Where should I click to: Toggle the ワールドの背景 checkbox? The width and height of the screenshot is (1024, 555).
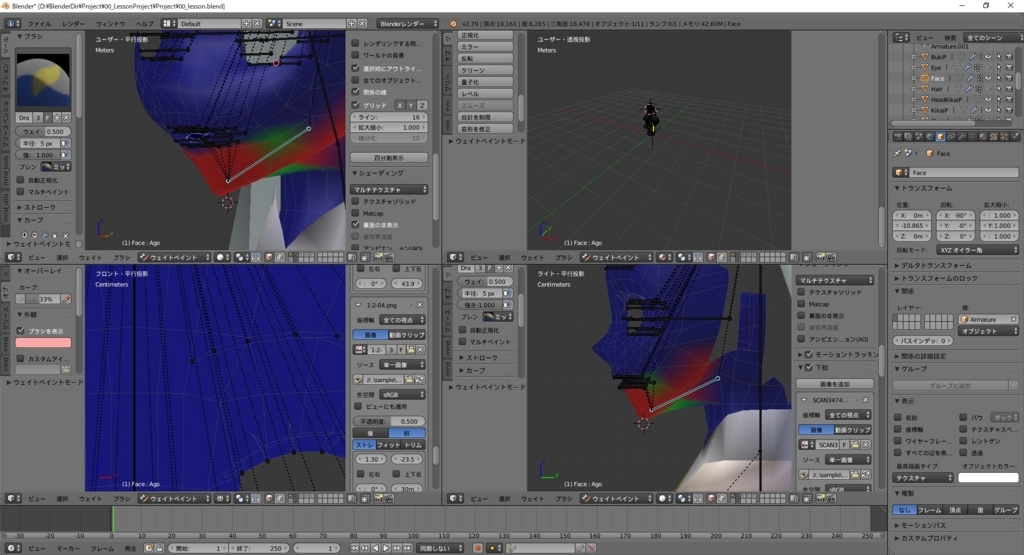click(355, 56)
